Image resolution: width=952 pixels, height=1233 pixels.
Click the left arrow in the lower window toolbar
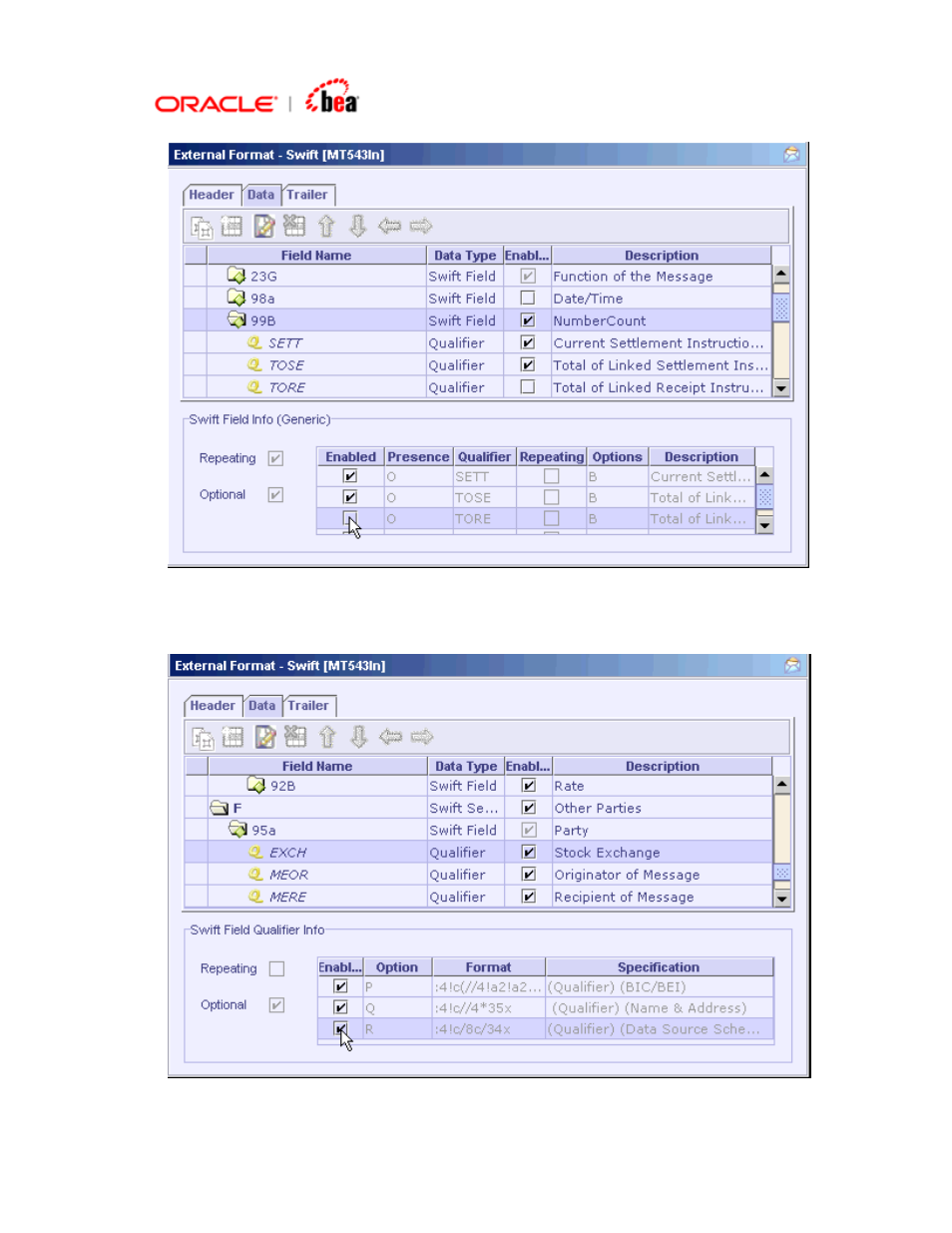[390, 738]
